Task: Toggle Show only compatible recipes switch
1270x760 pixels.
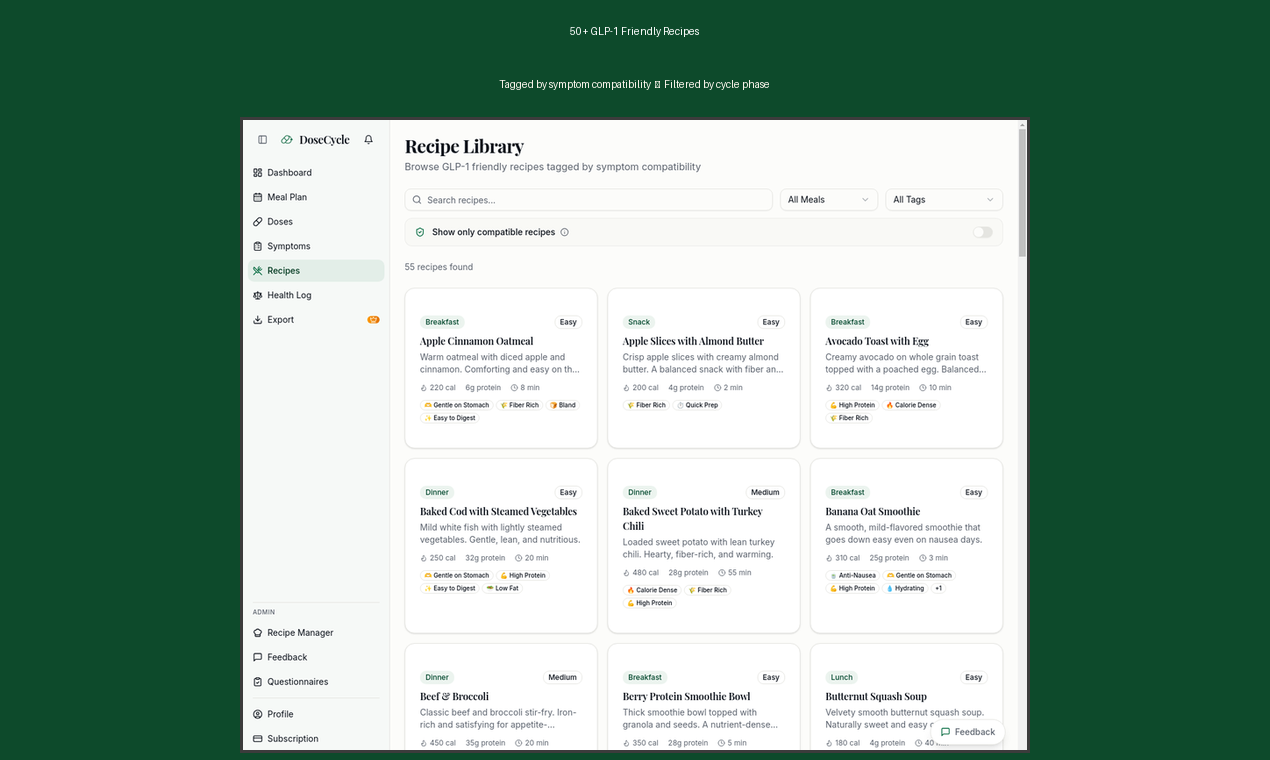Action: click(983, 232)
